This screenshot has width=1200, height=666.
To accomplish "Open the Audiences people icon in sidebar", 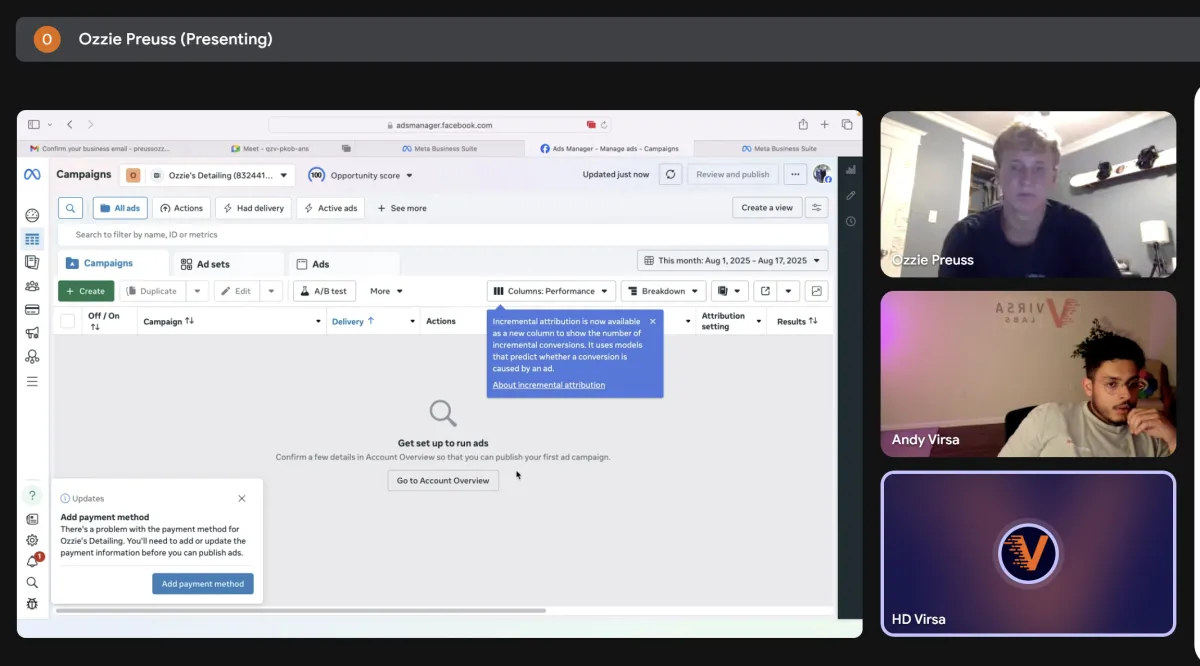I will pos(32,286).
